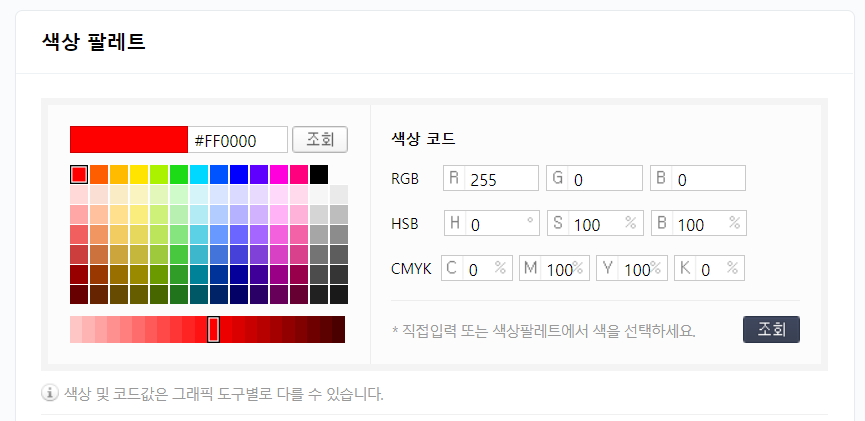This screenshot has height=421, width=865.
Task: Click the darkest end of the red shade bar
Action: 340,329
